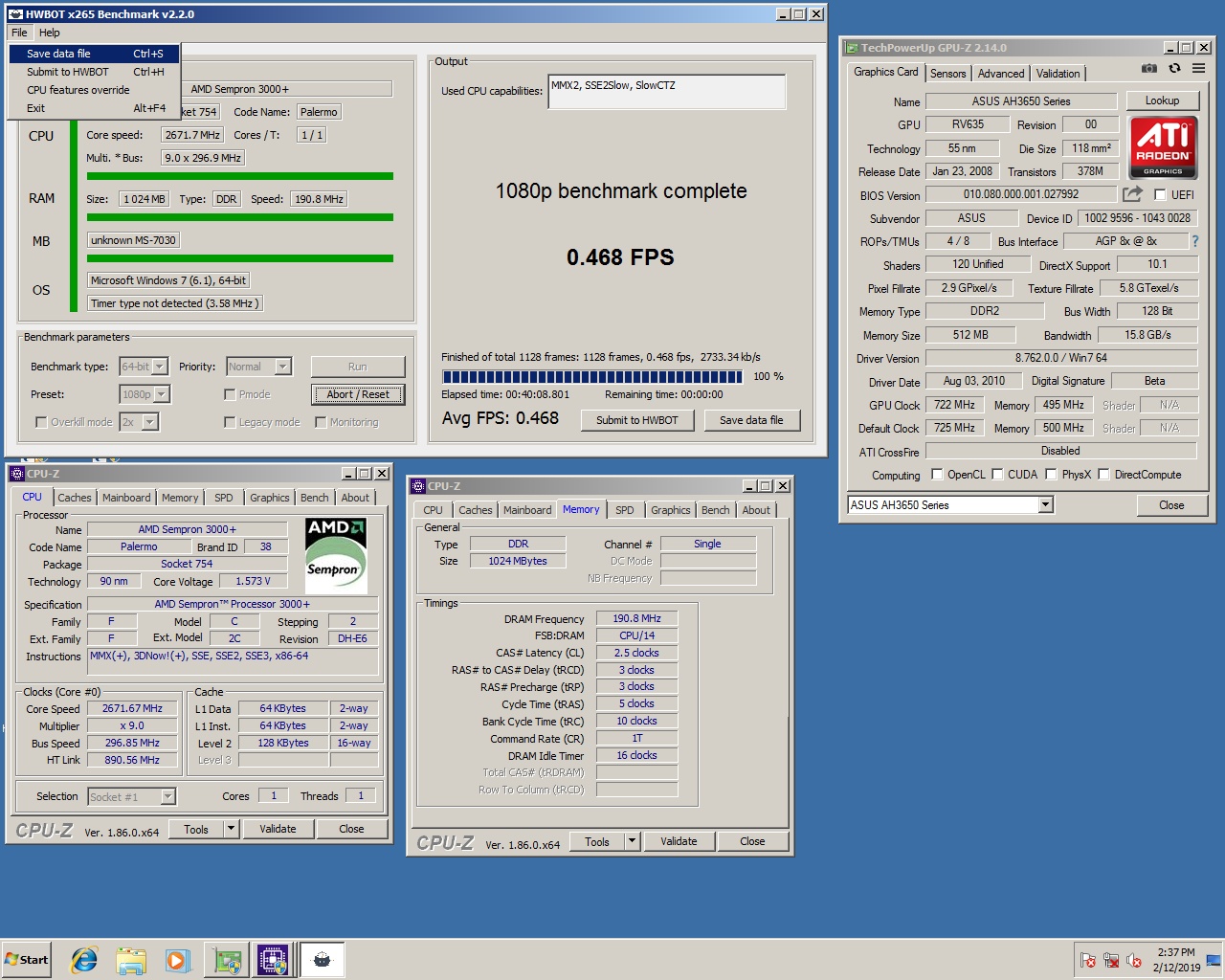Toggle the PhysX checkbox
Image resolution: width=1225 pixels, height=980 pixels.
coord(1051,474)
